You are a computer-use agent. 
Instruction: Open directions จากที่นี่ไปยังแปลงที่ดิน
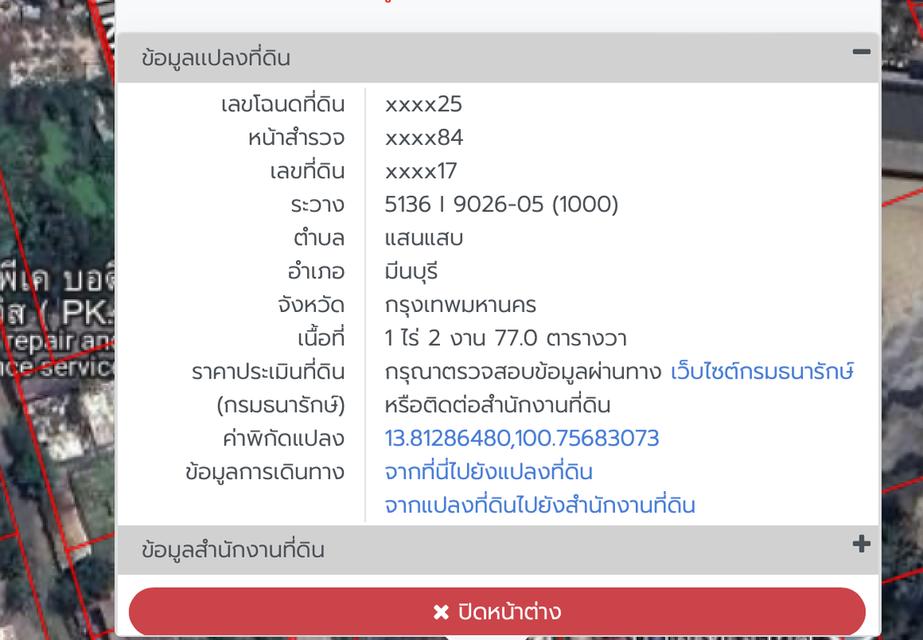coord(489,471)
